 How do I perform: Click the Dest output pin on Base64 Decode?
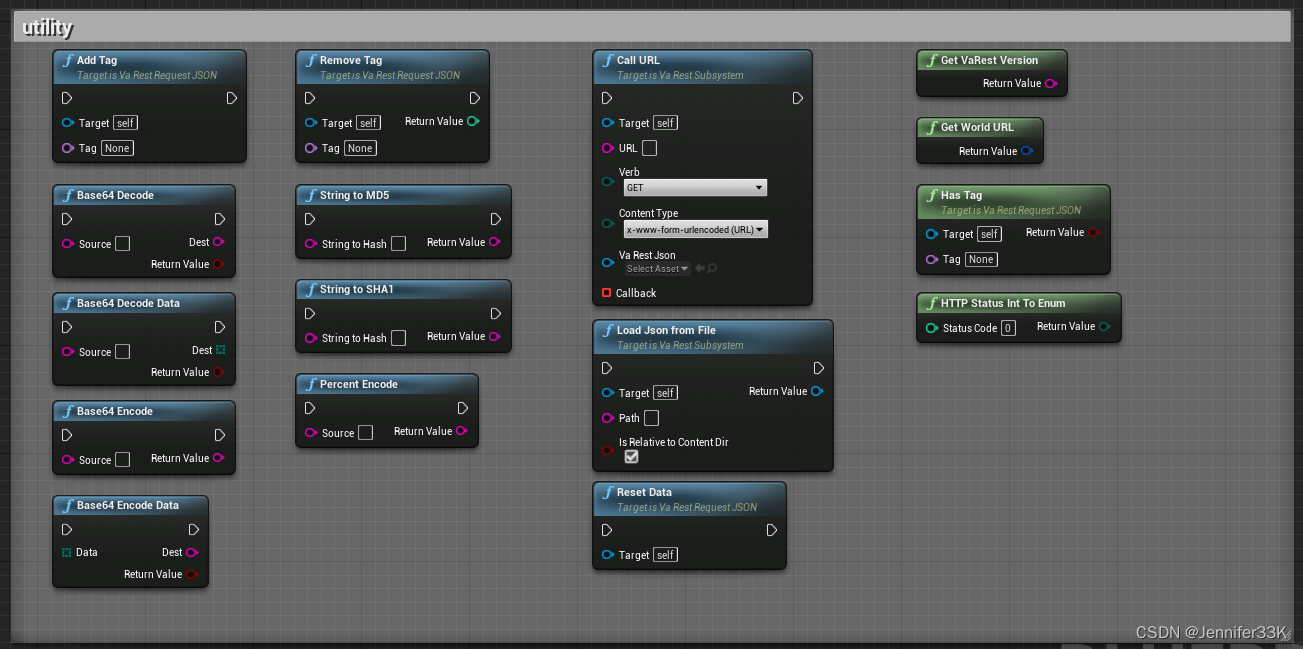pyautogui.click(x=219, y=243)
